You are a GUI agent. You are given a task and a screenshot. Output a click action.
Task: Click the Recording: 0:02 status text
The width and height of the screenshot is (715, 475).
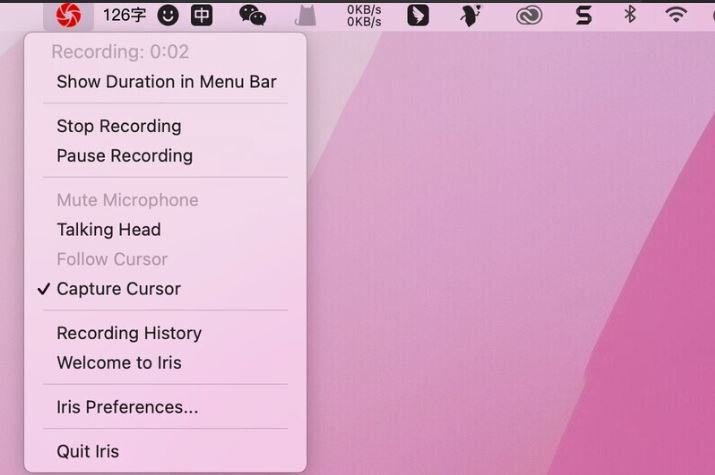[120, 52]
